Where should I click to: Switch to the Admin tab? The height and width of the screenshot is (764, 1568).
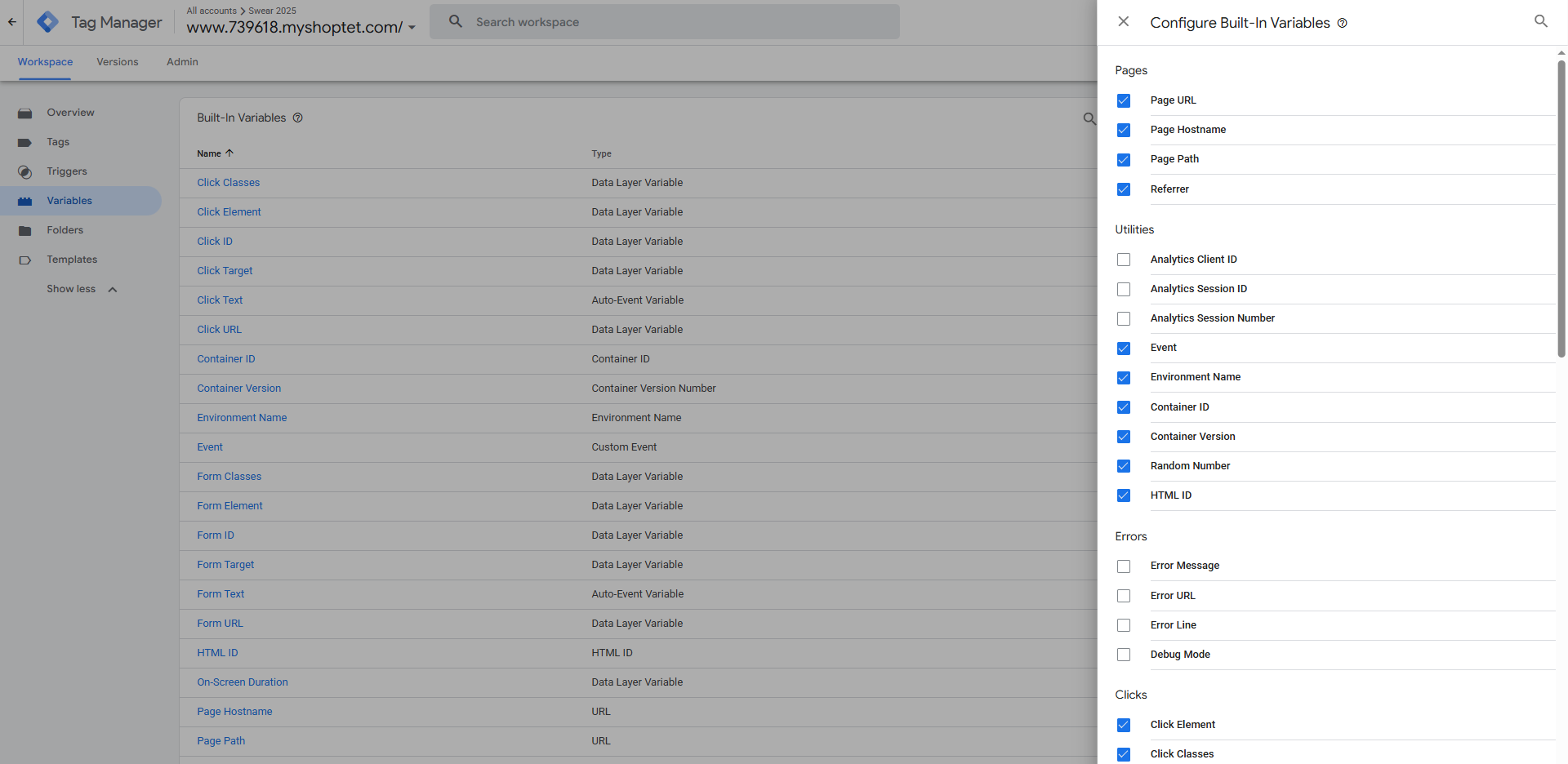click(182, 62)
